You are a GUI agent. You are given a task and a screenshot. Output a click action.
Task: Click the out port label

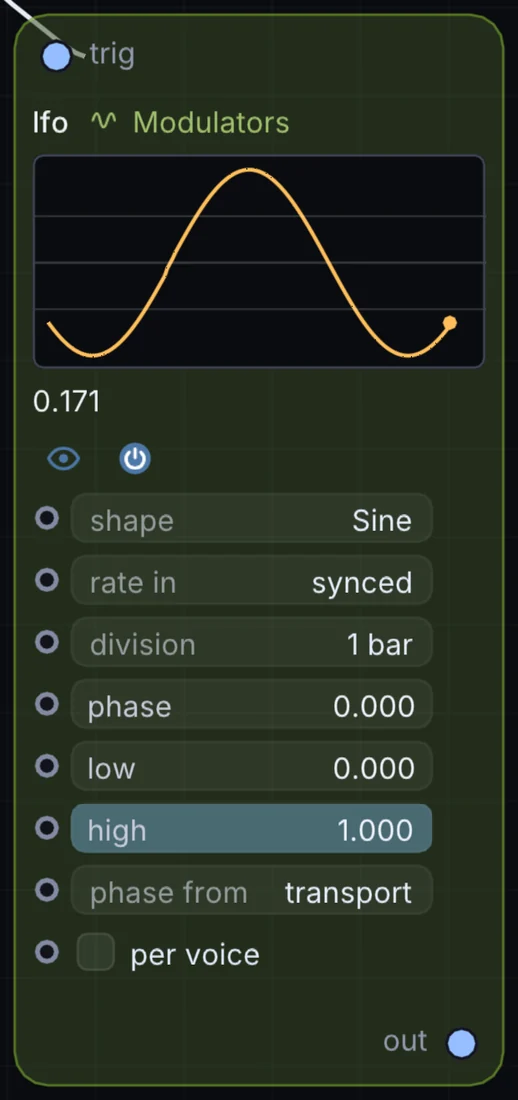coord(405,1041)
